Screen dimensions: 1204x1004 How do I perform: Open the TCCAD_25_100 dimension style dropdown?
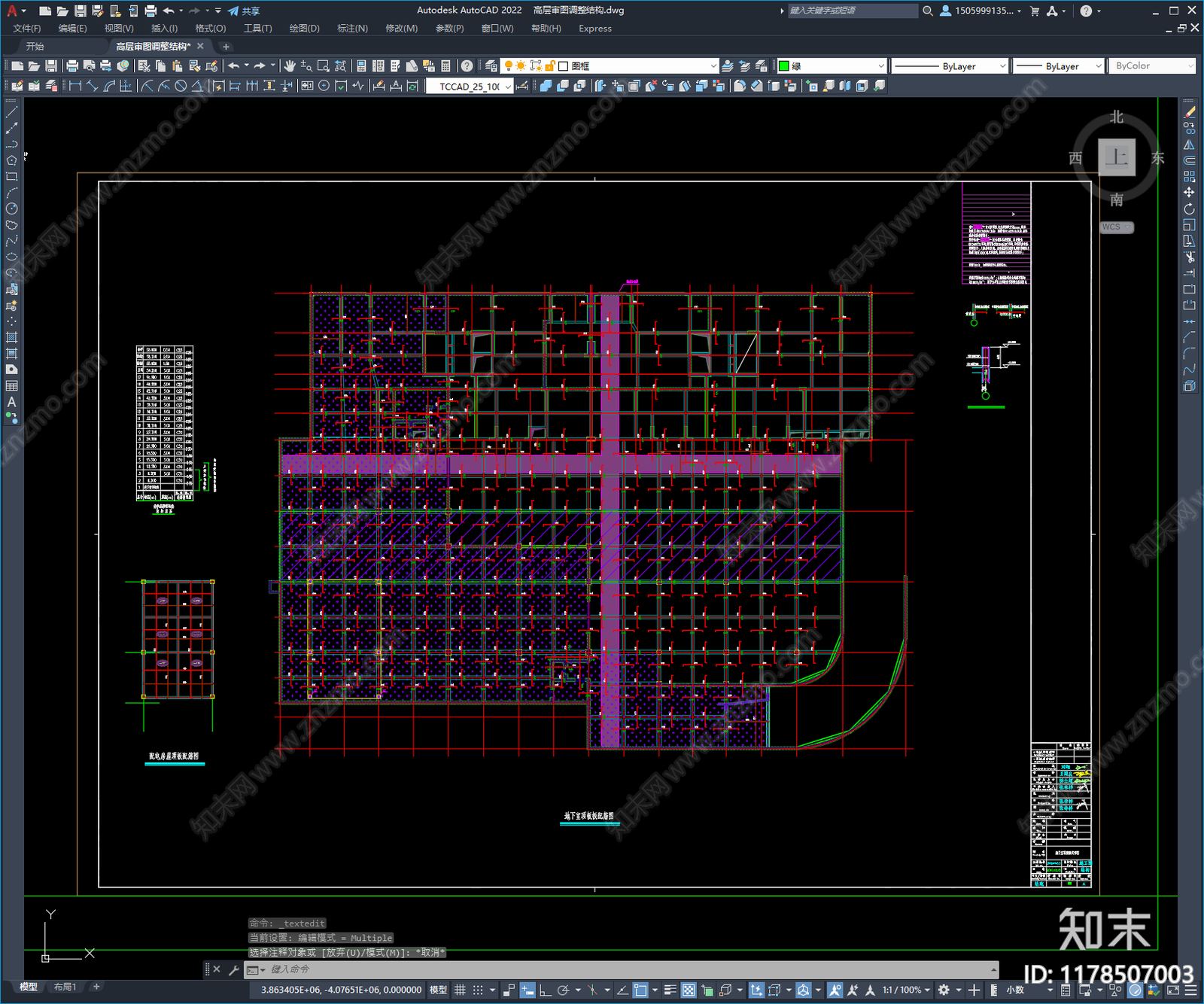coord(470,87)
